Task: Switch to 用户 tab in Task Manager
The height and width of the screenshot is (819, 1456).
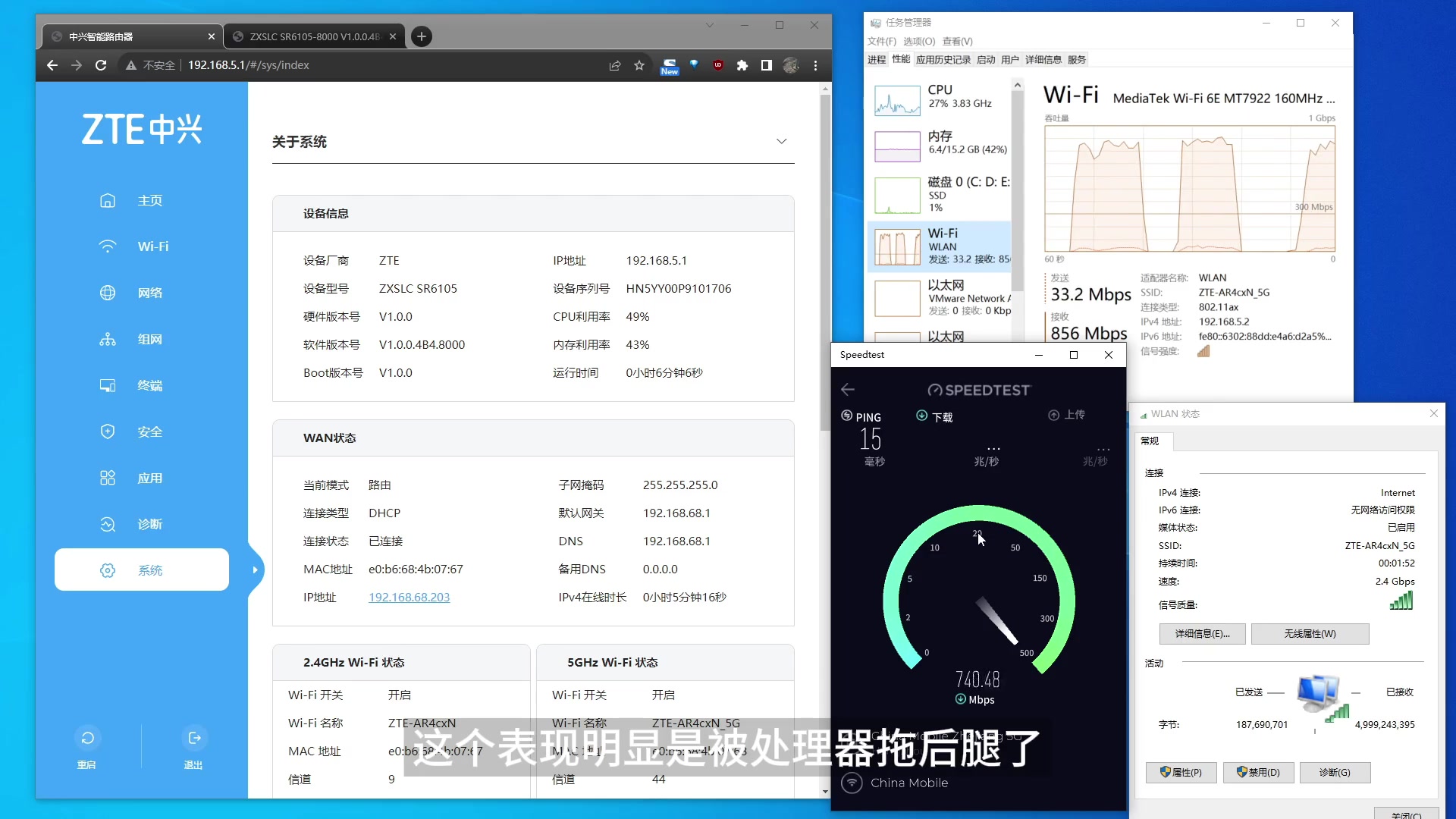Action: 1010,60
